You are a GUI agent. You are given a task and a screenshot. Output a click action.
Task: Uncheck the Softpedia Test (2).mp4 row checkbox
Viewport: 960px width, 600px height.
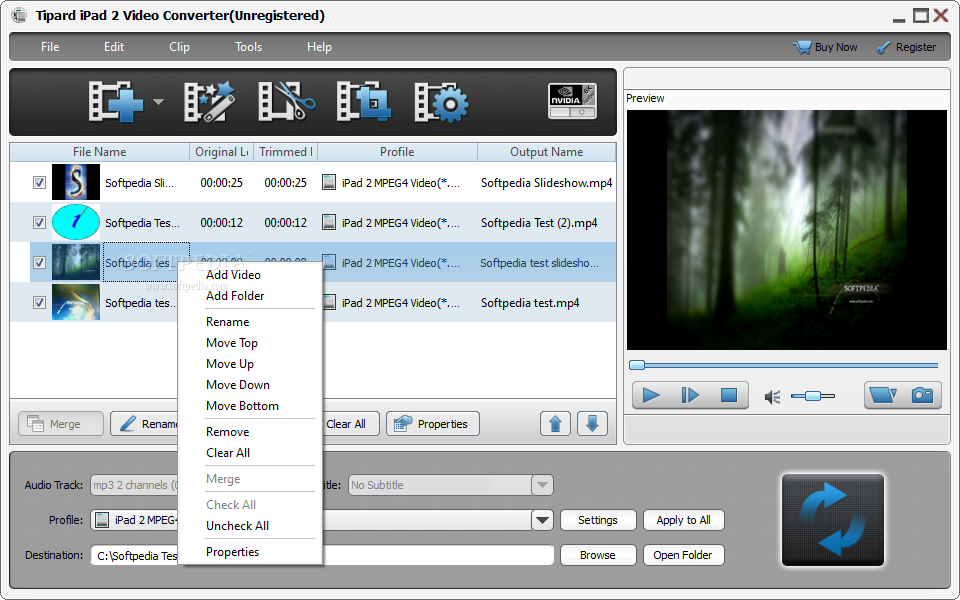[x=39, y=222]
